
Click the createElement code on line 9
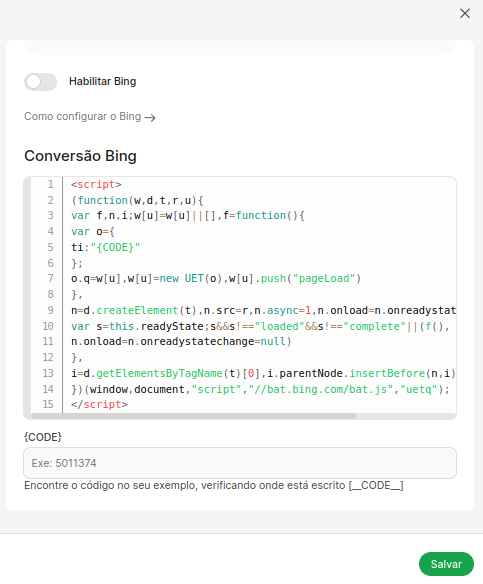click(137, 310)
